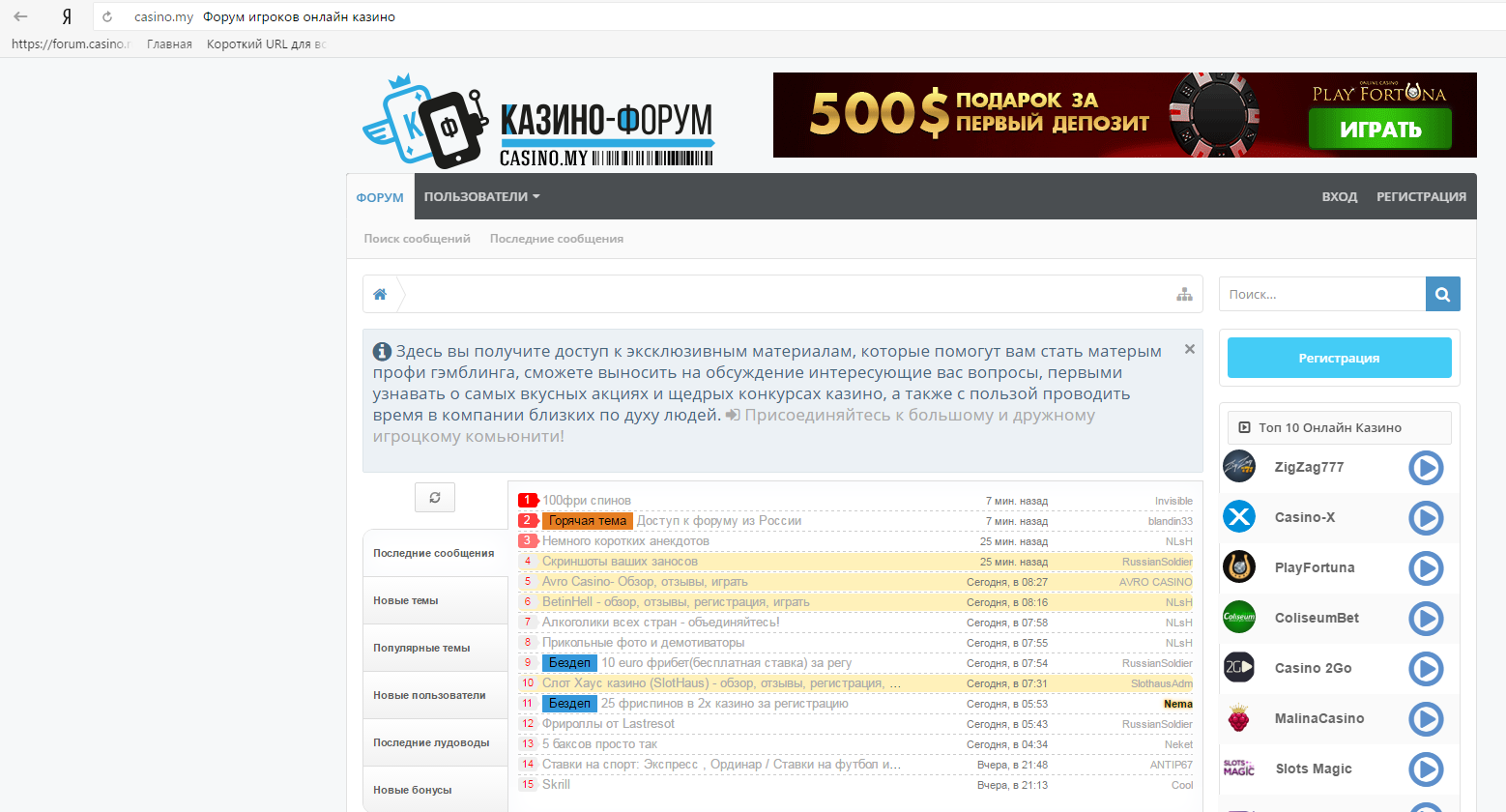Reload the page with the refresh icon
The width and height of the screenshot is (1506, 812).
point(107,16)
